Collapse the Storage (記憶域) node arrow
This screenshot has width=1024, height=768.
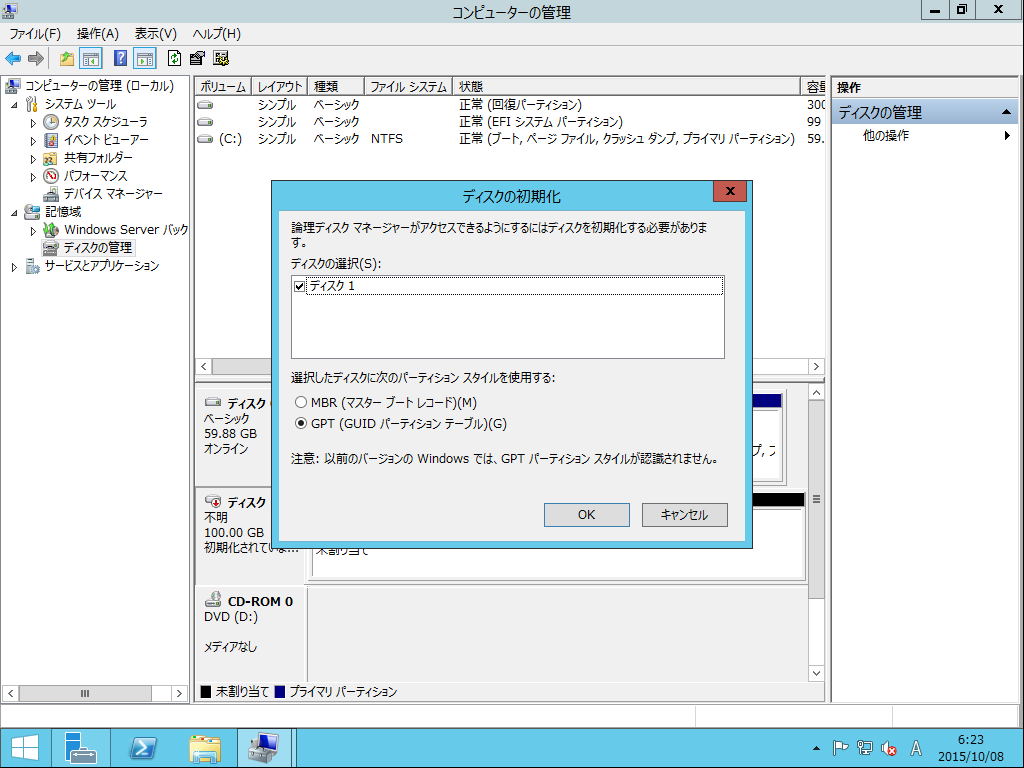tap(14, 212)
